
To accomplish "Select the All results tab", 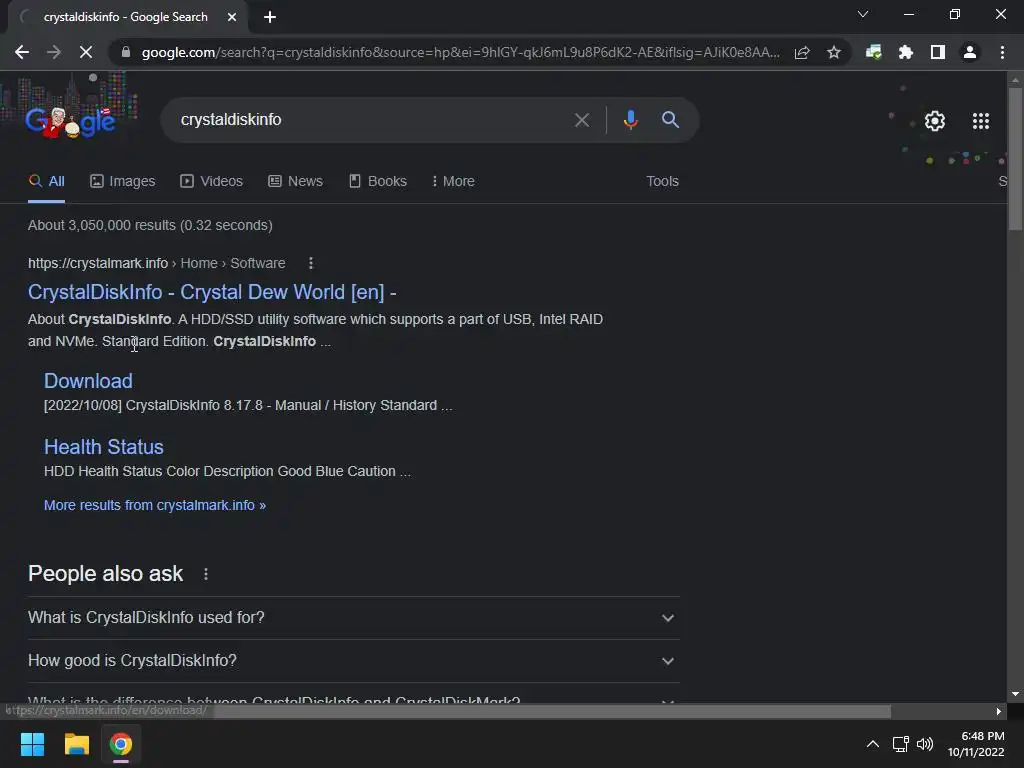I will pos(46,182).
